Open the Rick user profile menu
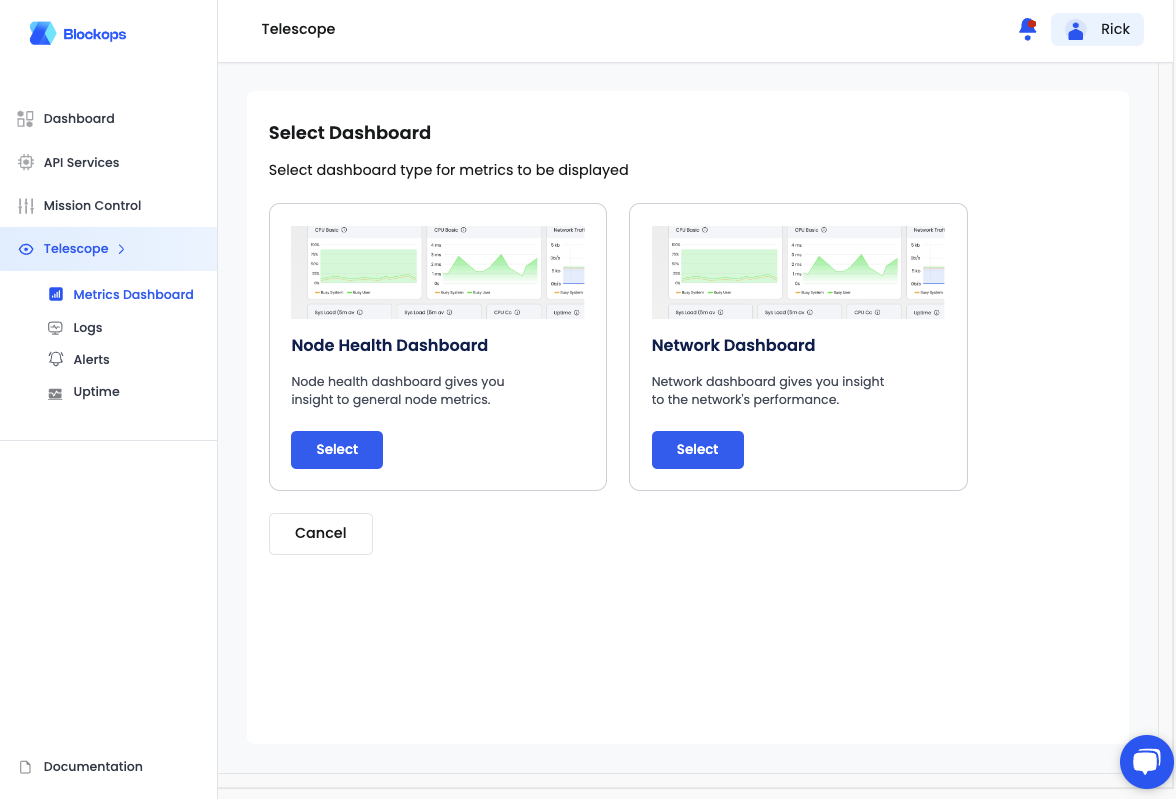 click(x=1096, y=29)
